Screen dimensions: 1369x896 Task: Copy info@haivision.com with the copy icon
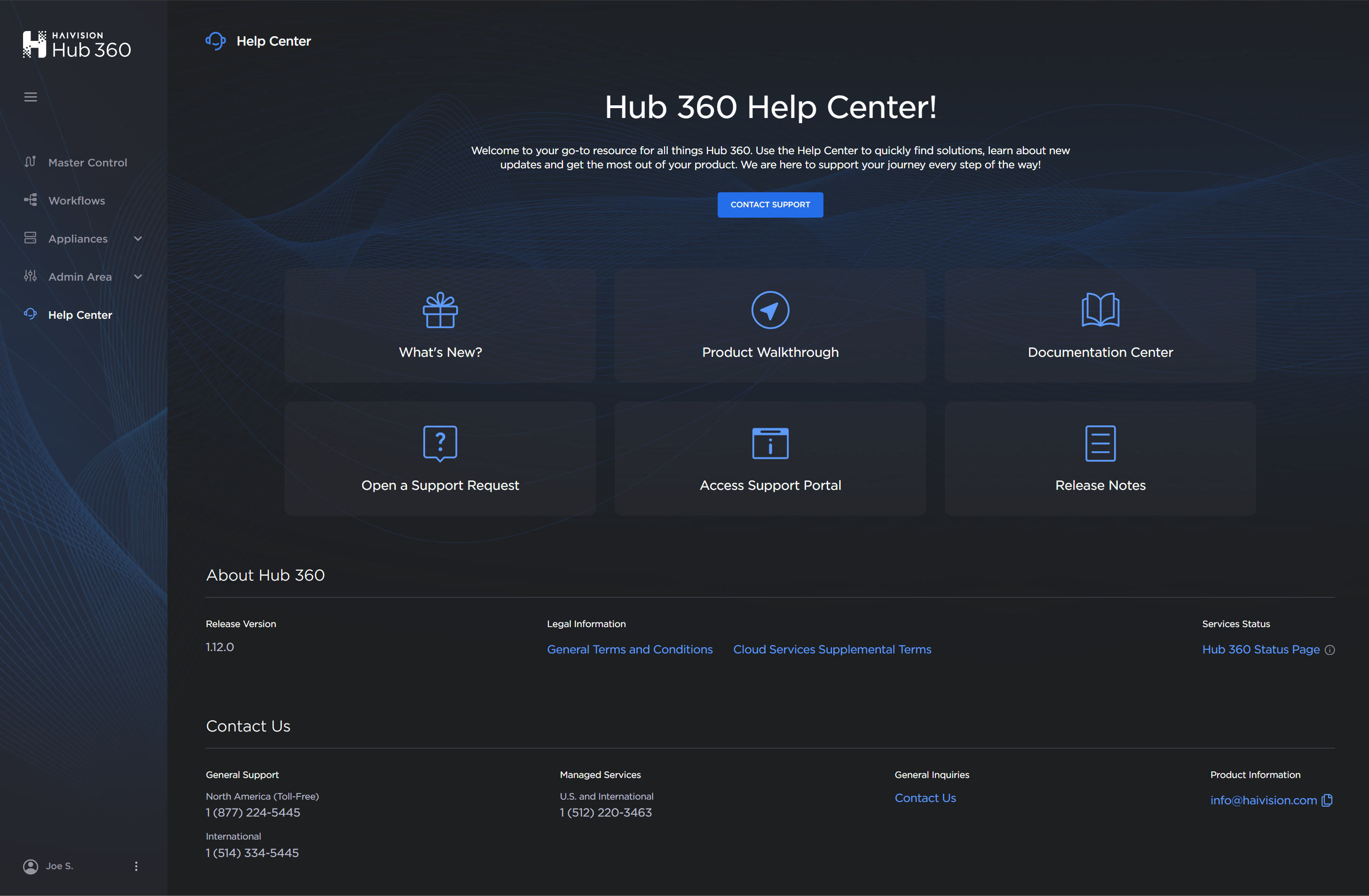click(x=1328, y=801)
